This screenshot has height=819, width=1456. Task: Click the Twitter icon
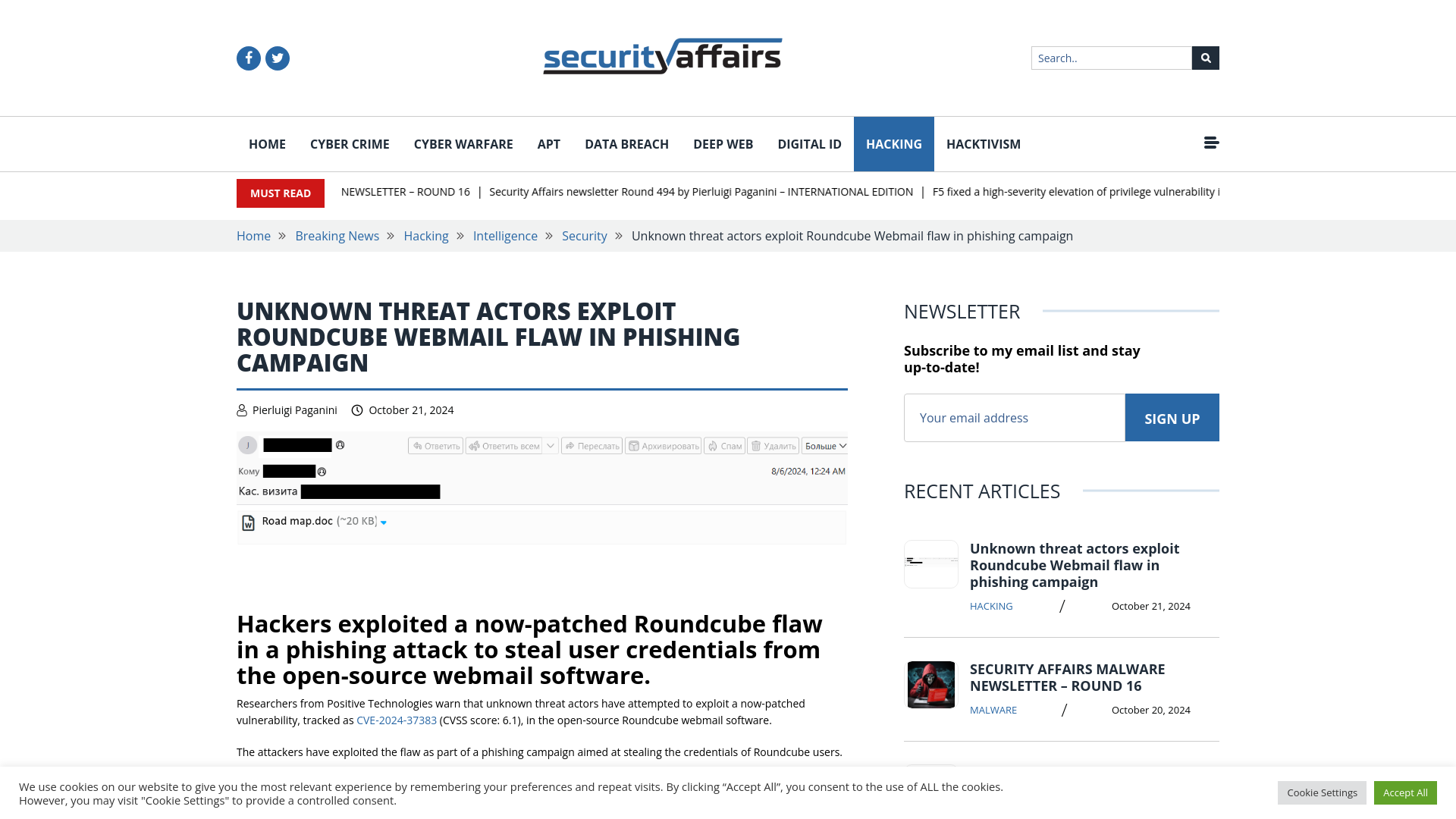pyautogui.click(x=277, y=58)
